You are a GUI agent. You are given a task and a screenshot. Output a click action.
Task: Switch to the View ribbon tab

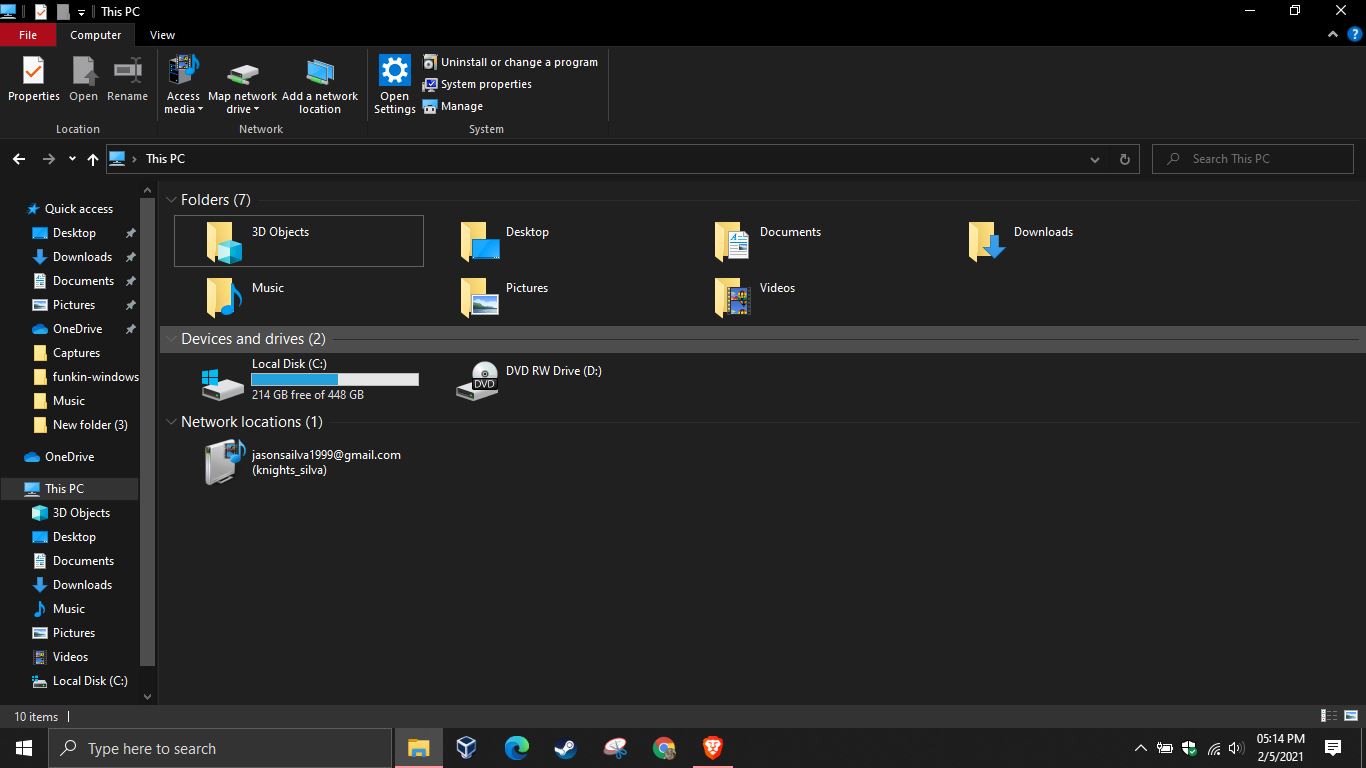pyautogui.click(x=162, y=34)
